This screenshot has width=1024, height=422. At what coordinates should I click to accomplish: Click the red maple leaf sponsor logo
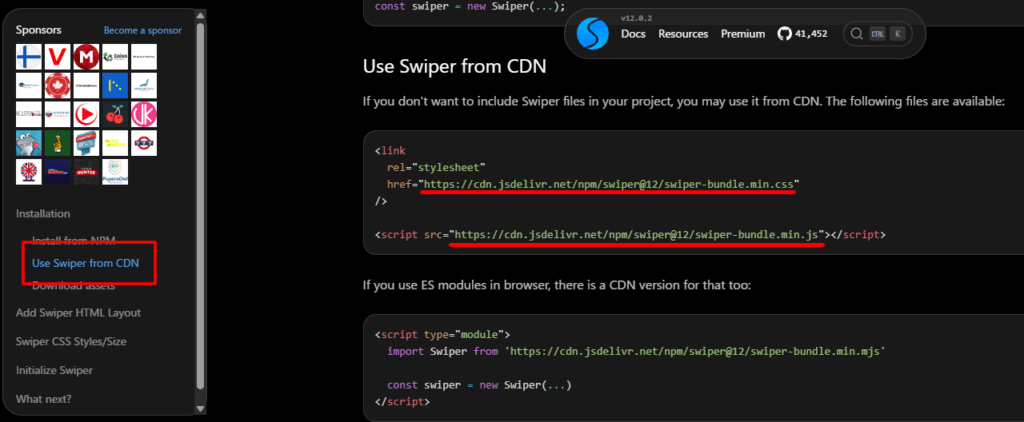[x=58, y=86]
